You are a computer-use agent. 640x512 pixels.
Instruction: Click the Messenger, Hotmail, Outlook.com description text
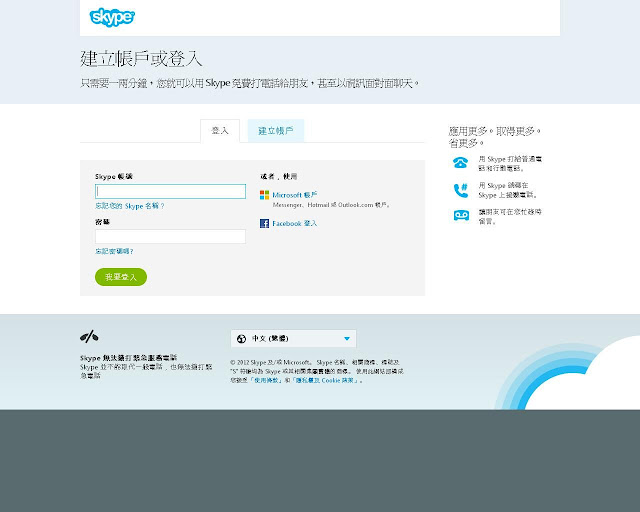331,205
